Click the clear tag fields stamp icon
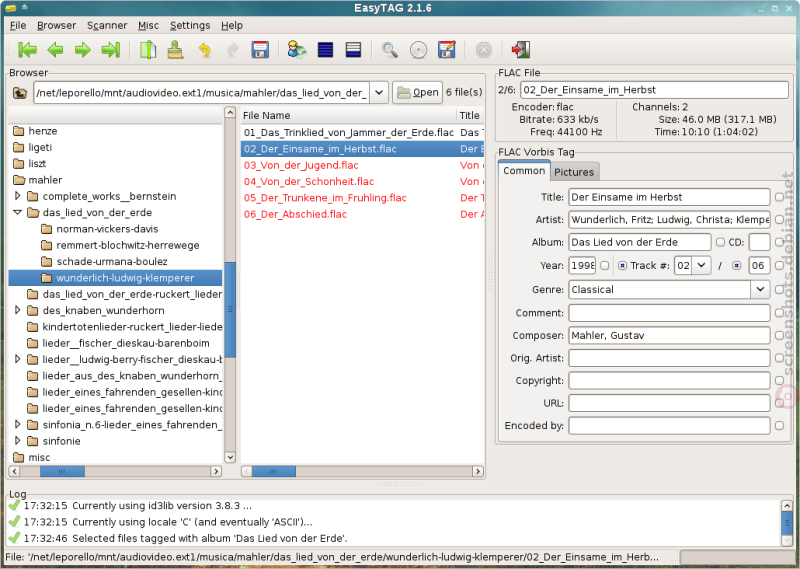Screen dimensions: 800x569 (x=176, y=50)
